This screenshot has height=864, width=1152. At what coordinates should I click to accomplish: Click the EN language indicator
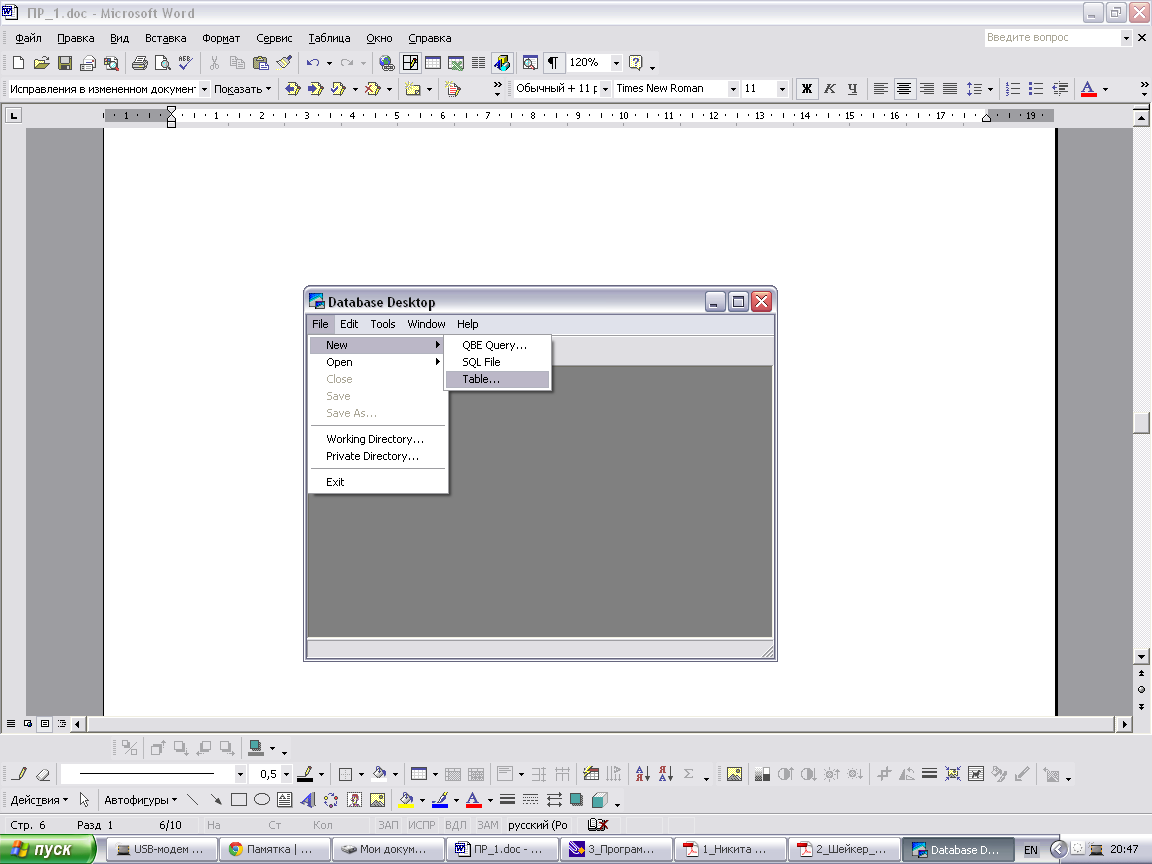pyautogui.click(x=1031, y=850)
